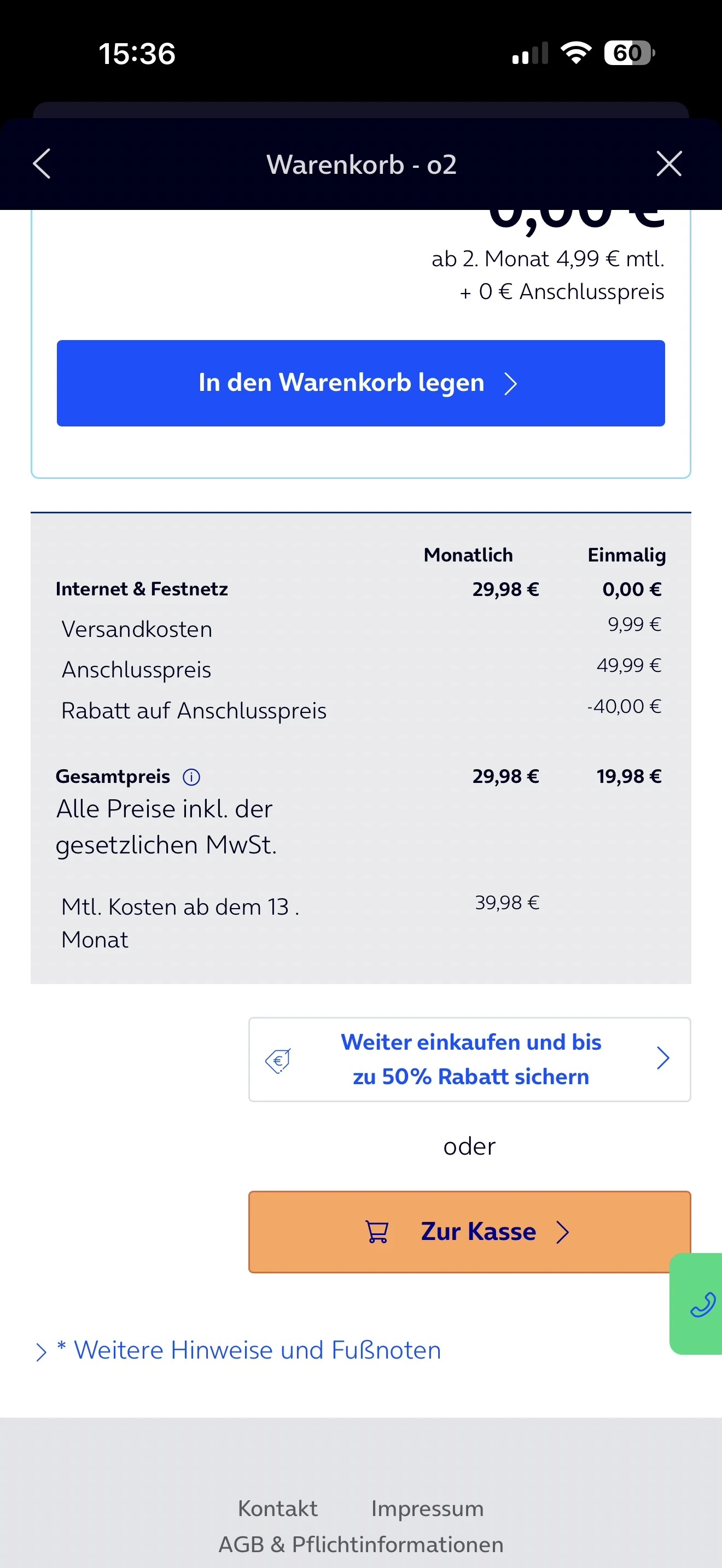Tap the green phone call icon
Screen dimensions: 722x1568
(x=701, y=1304)
